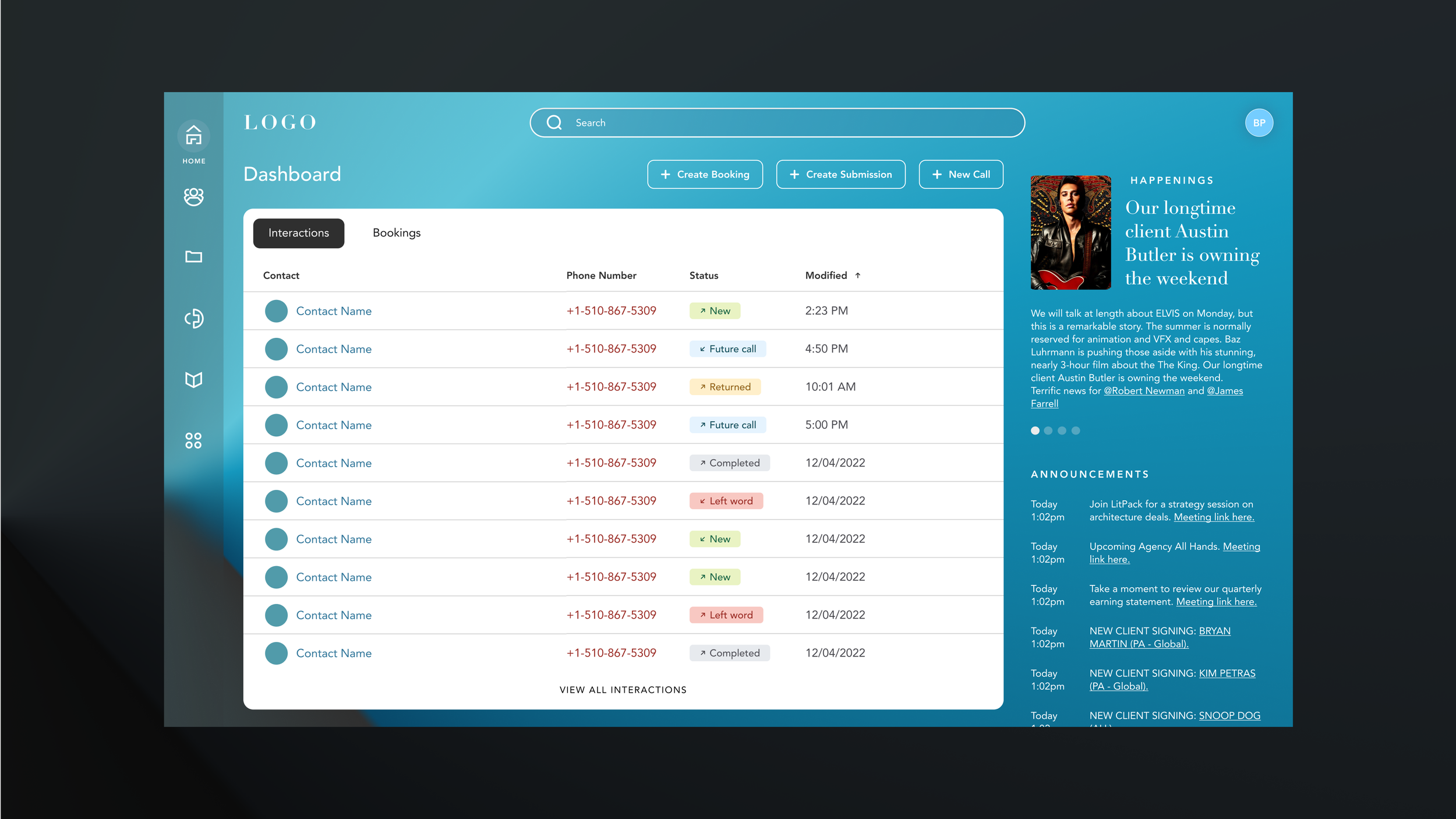Image resolution: width=1456 pixels, height=819 pixels.
Task: Open the book icon in sidebar
Action: (193, 380)
